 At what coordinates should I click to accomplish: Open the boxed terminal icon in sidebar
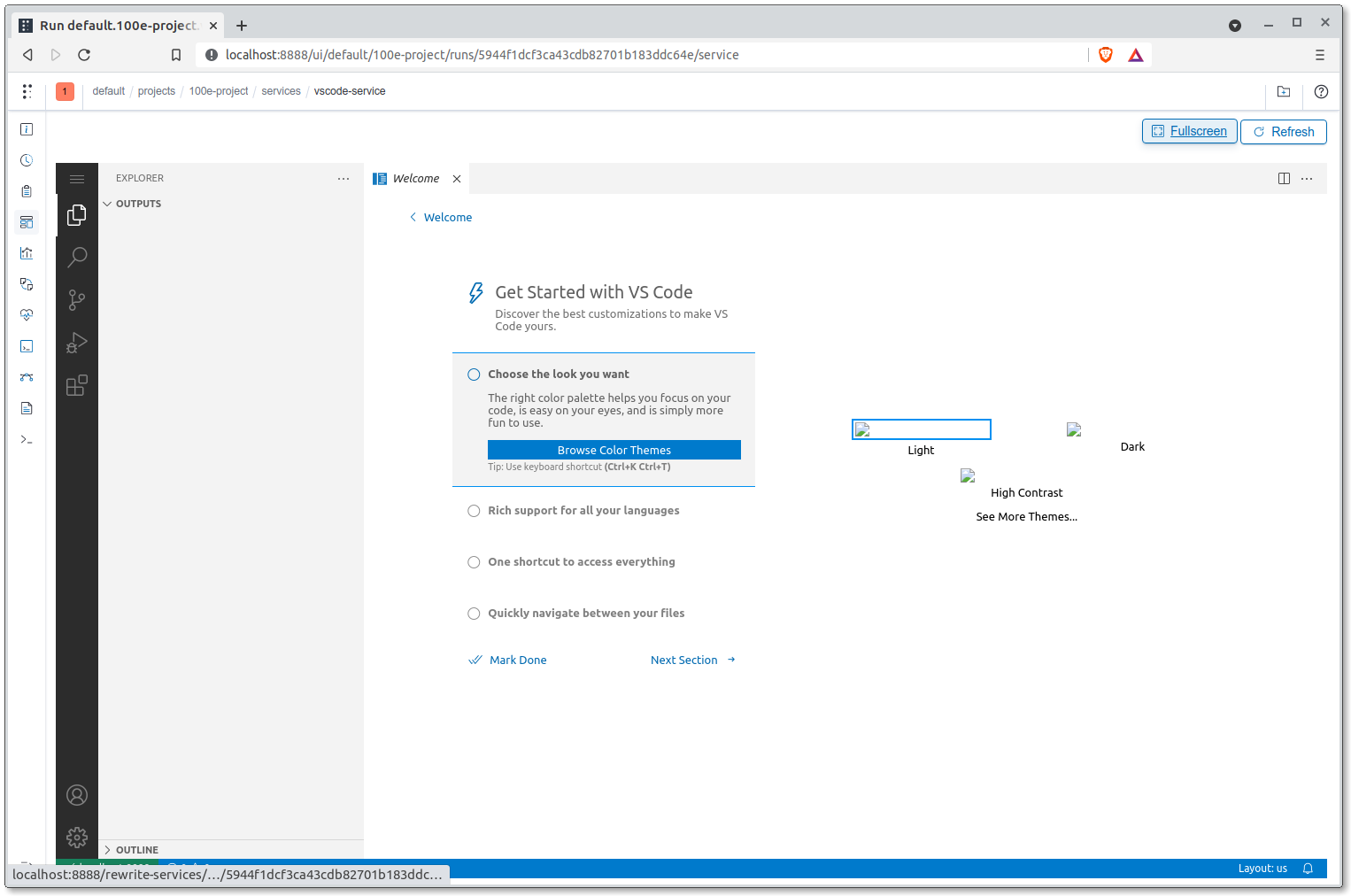(x=27, y=346)
